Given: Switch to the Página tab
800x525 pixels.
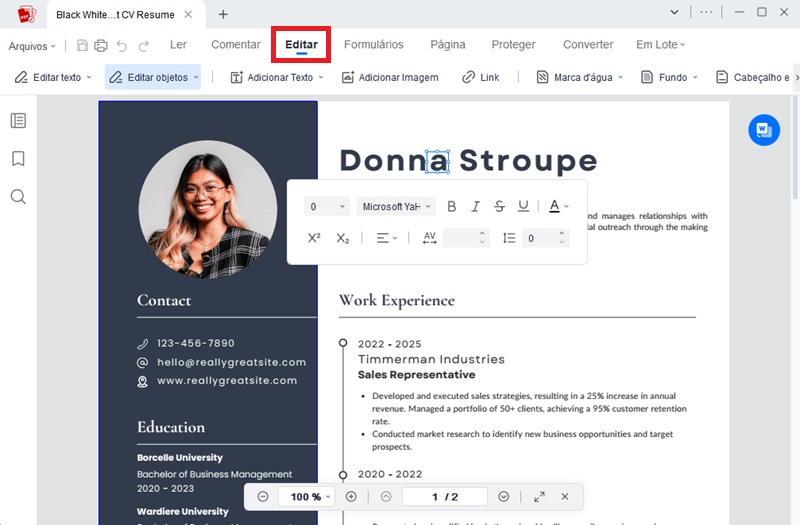Looking at the screenshot, I should tap(448, 44).
